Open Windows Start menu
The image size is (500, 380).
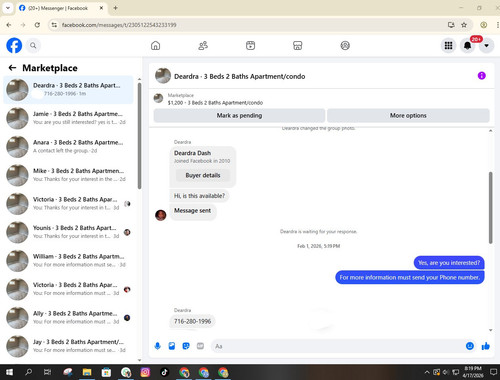tap(9, 372)
